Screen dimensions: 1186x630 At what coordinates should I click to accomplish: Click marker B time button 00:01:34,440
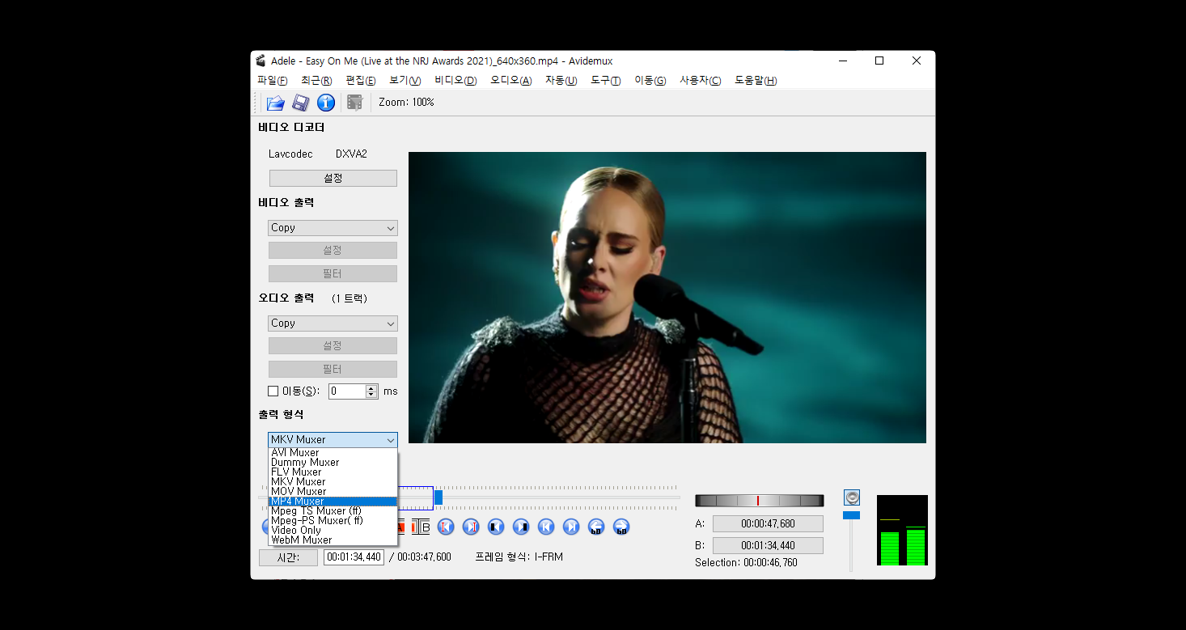(768, 545)
